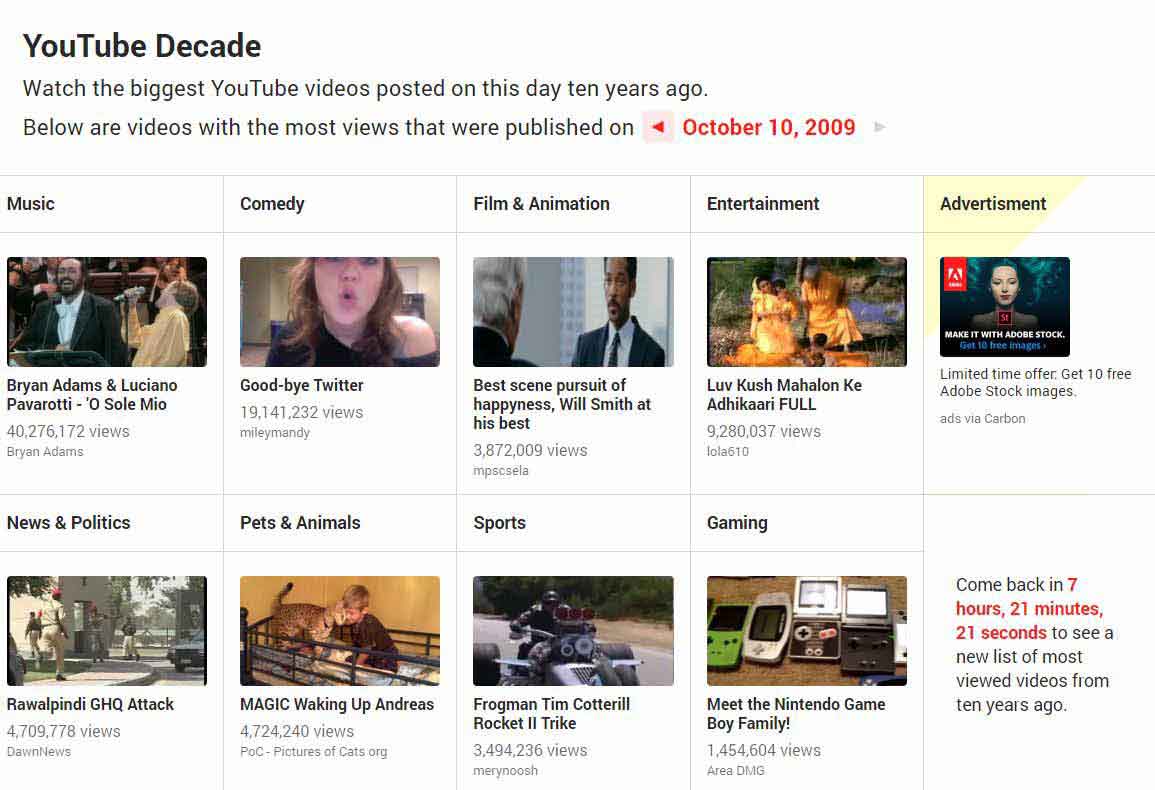Click the Film & Animation category heading
The image size is (1155, 790).
pos(541,203)
